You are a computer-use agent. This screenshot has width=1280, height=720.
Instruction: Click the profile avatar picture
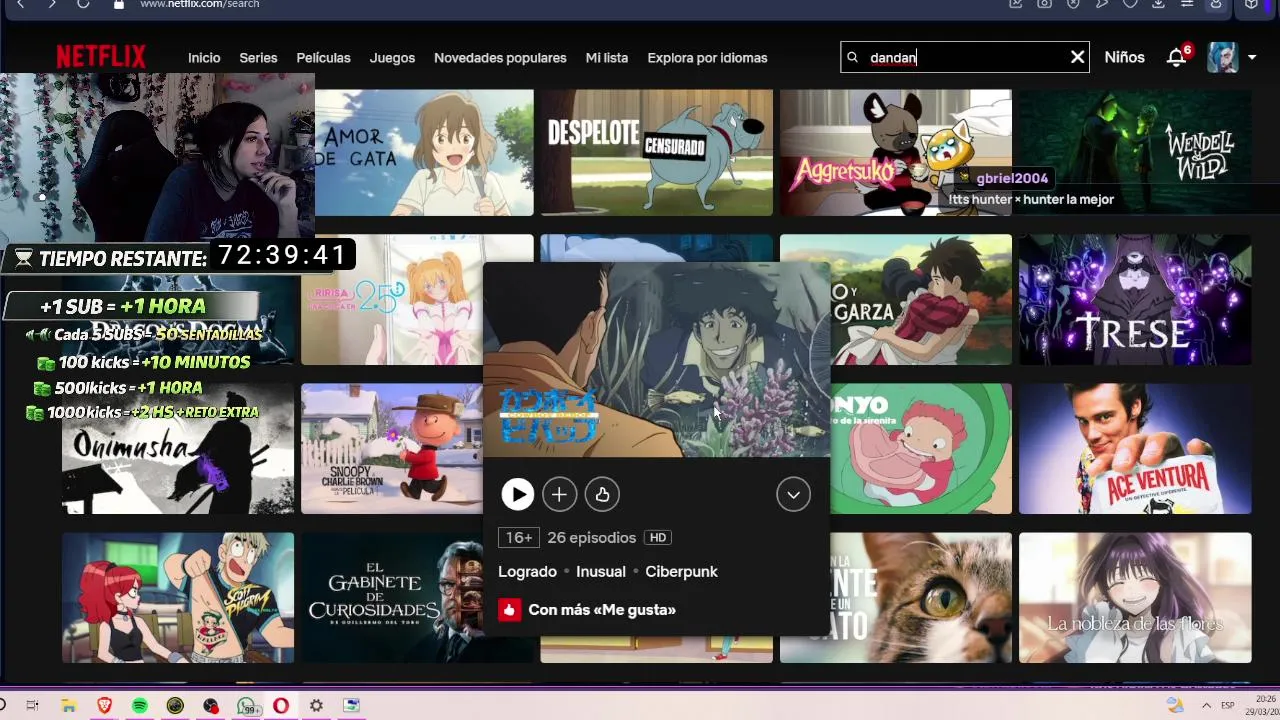tap(1222, 58)
